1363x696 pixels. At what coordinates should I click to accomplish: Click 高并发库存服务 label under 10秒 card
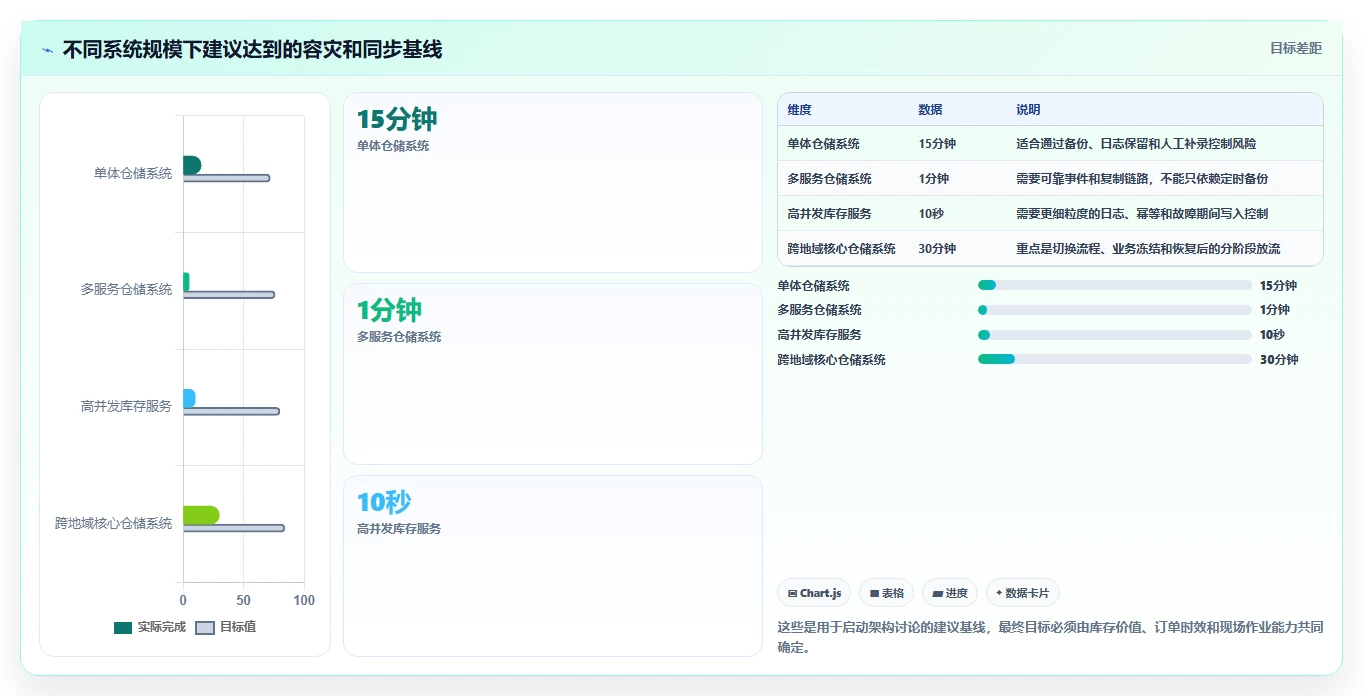(399, 529)
